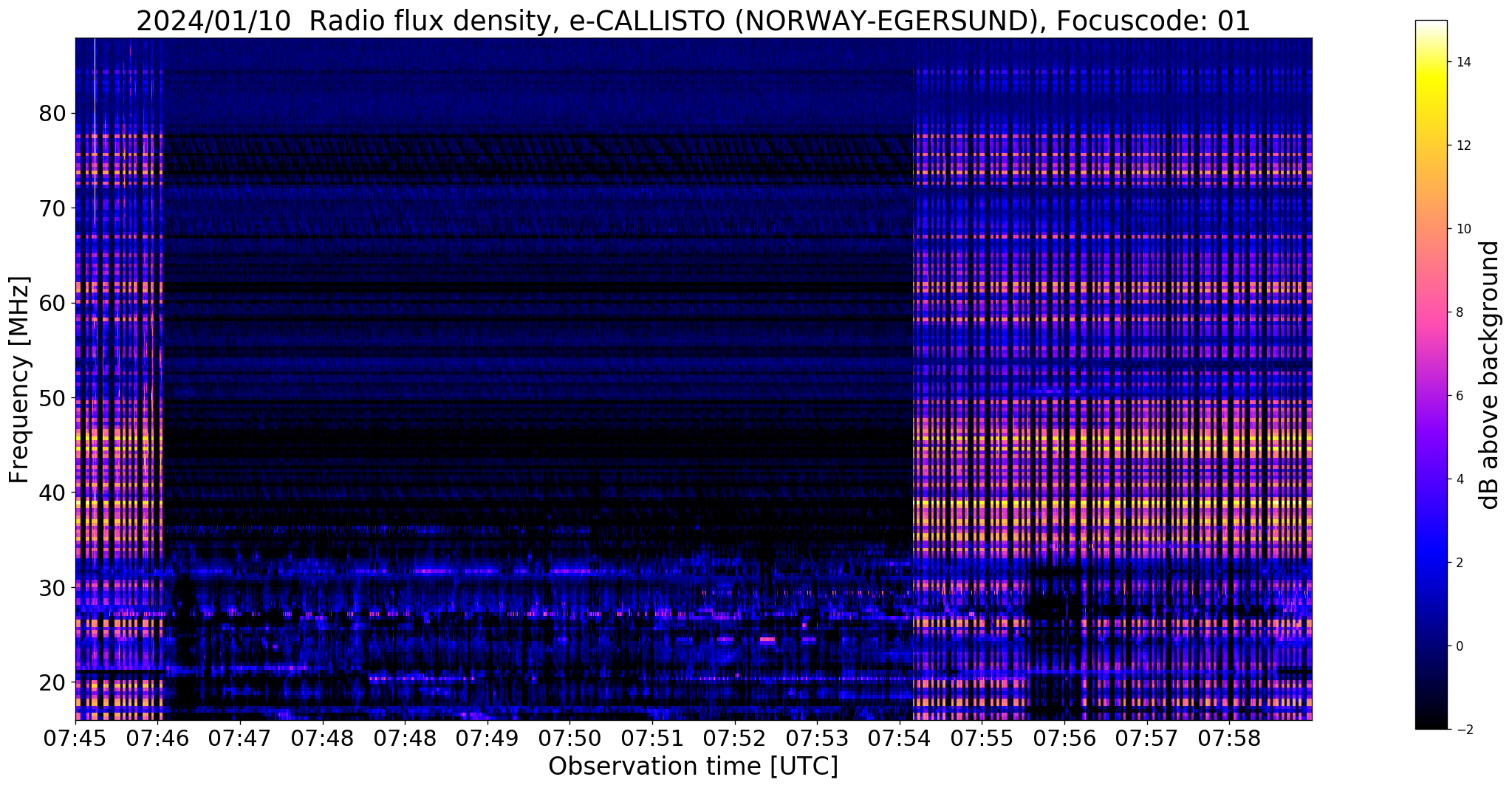The height and width of the screenshot is (788, 1512).
Task: Select the 07:58 time tick label
Action: point(1229,739)
